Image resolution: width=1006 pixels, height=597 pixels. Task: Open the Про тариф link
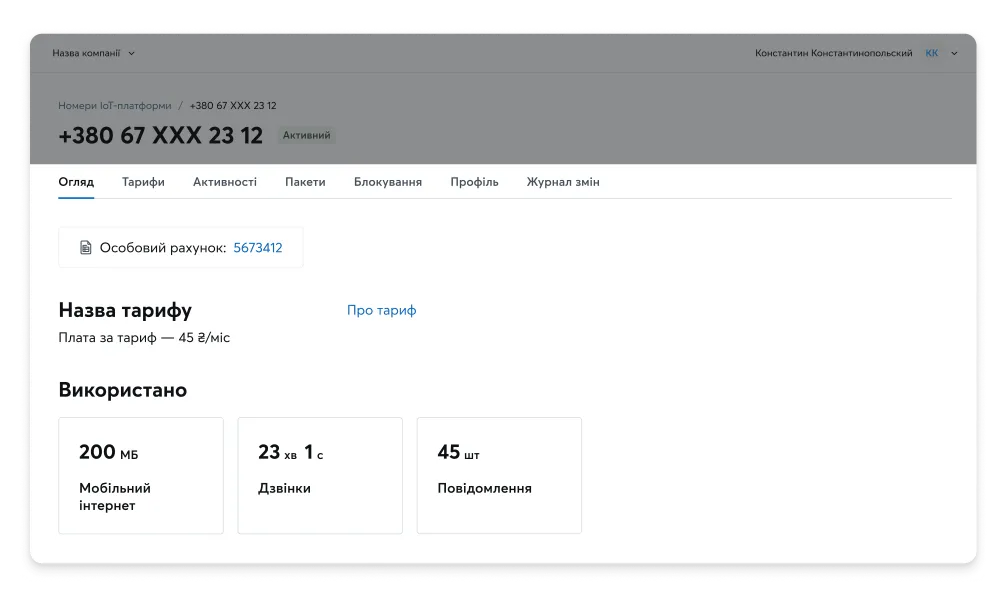pos(382,310)
